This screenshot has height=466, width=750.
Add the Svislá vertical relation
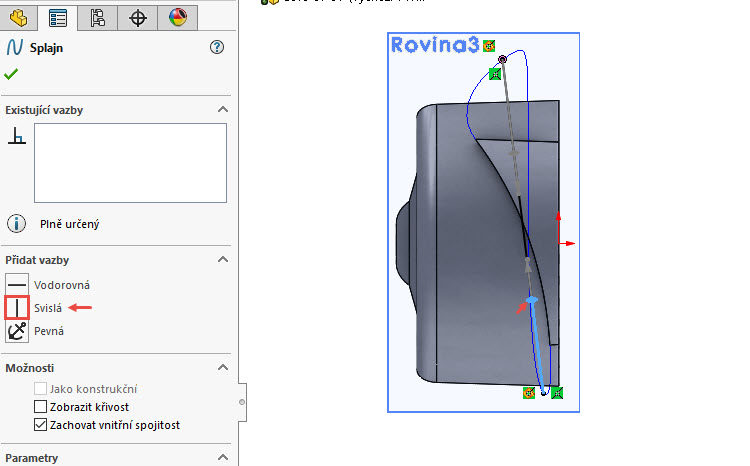tap(17, 308)
